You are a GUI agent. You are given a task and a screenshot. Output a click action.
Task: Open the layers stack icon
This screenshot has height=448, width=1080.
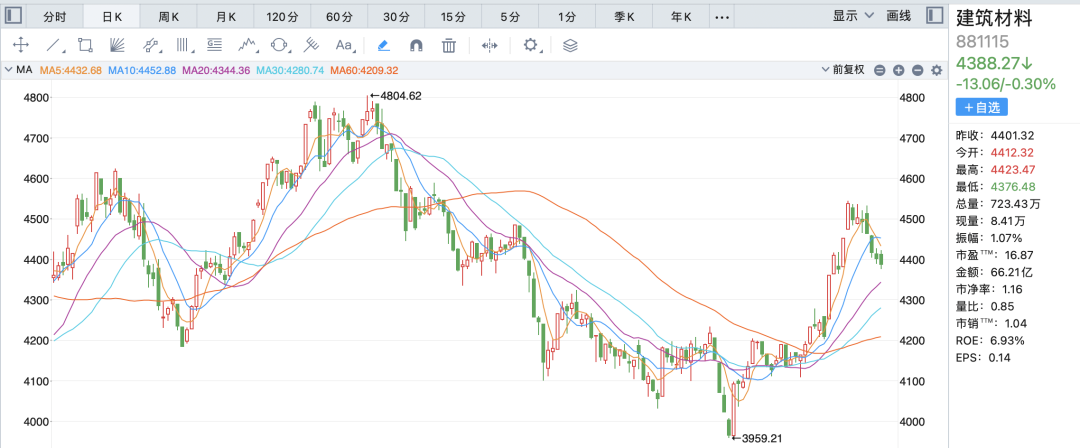coord(570,45)
